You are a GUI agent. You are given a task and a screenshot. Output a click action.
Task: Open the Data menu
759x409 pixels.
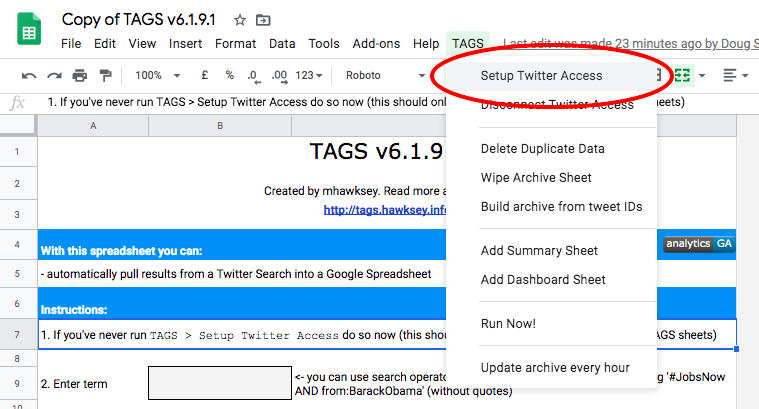pyautogui.click(x=282, y=44)
